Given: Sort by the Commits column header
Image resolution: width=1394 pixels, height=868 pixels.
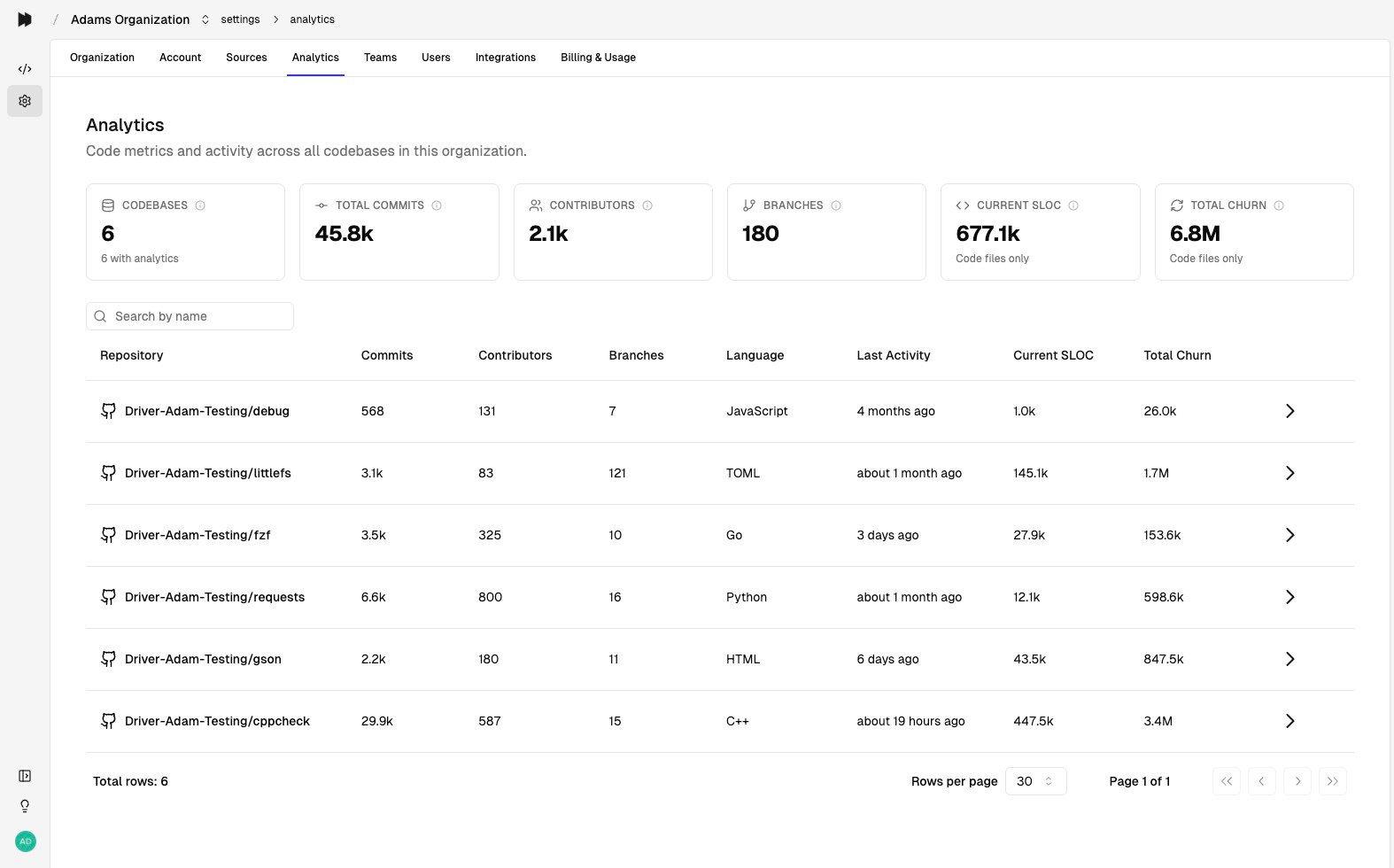Looking at the screenshot, I should tap(387, 355).
